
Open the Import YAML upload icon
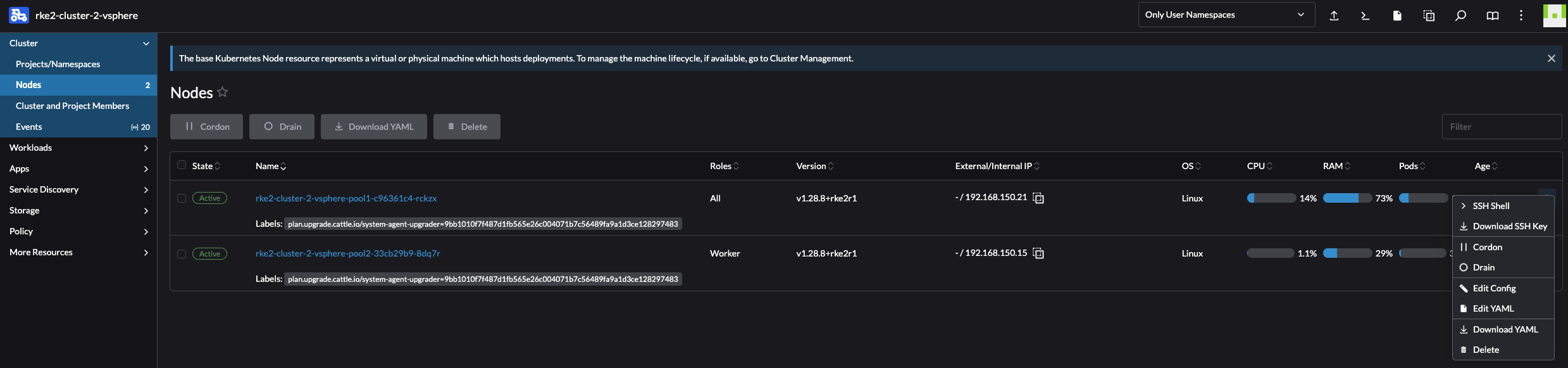pos(1334,16)
